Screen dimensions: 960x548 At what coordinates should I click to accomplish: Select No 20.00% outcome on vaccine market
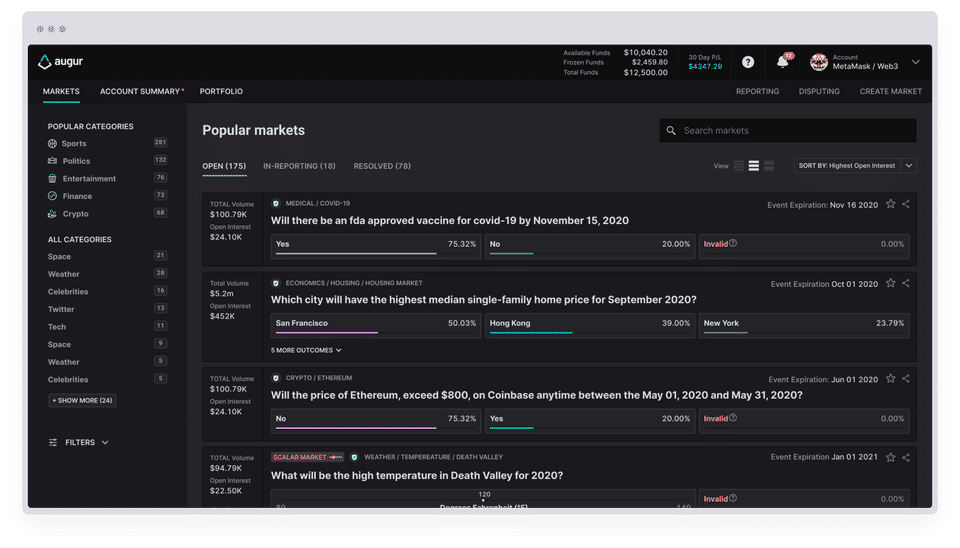tap(590, 246)
